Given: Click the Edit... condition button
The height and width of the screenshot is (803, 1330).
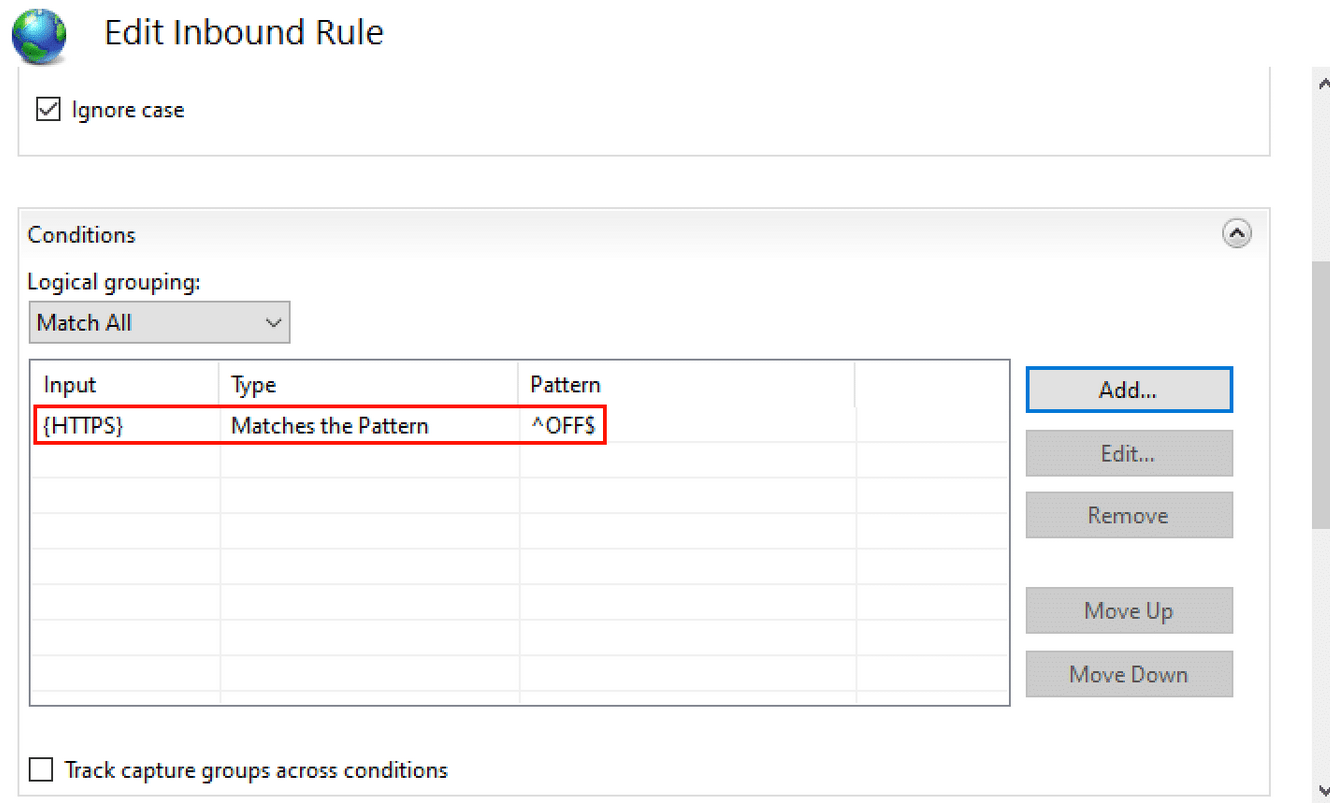Looking at the screenshot, I should (1129, 454).
